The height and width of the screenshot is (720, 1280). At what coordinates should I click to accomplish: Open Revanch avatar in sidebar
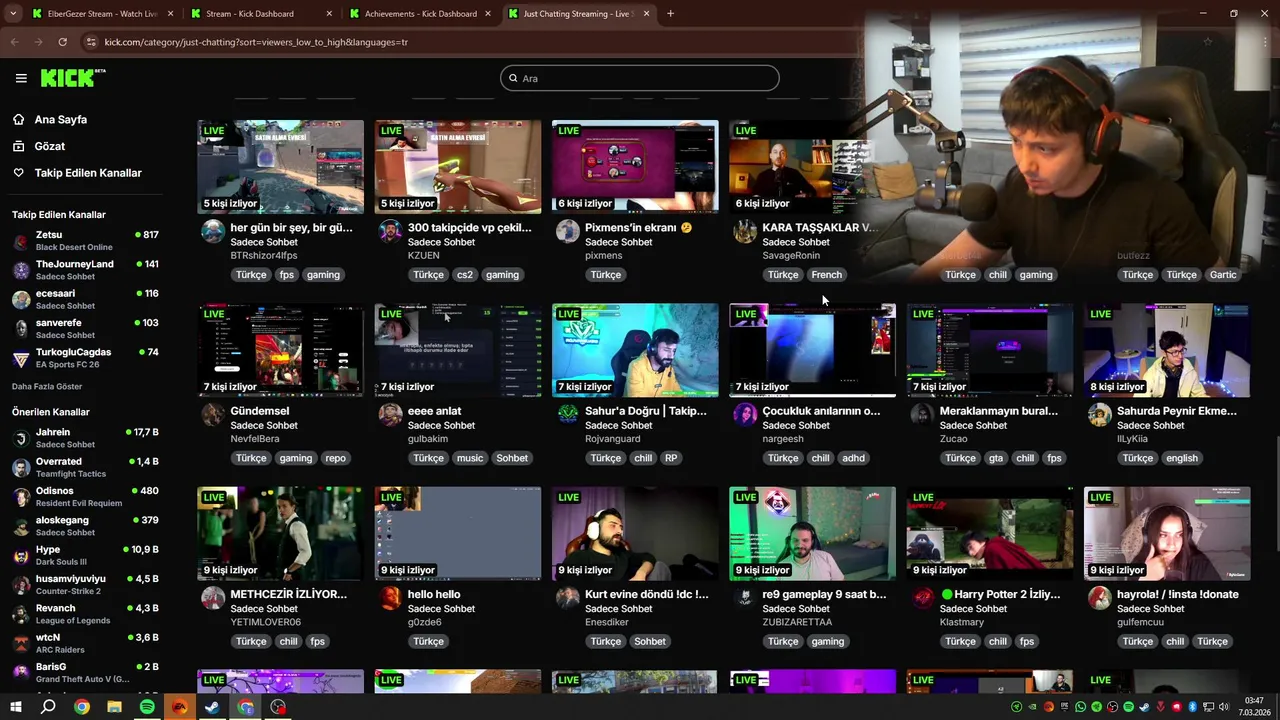(x=21, y=614)
